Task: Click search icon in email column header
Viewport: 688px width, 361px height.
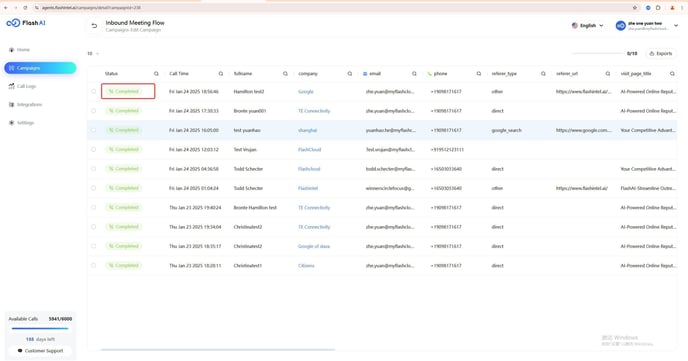Action: (x=414, y=74)
